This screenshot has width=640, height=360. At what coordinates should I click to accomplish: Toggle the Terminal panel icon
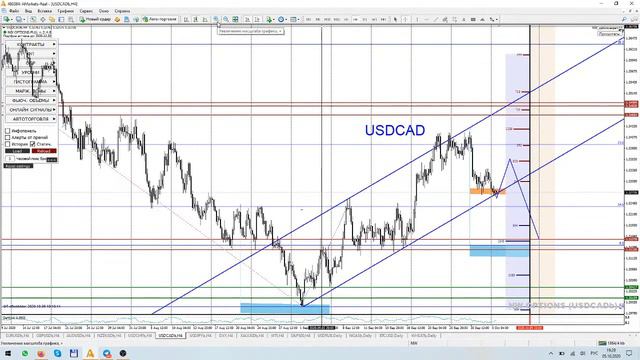[61, 19]
